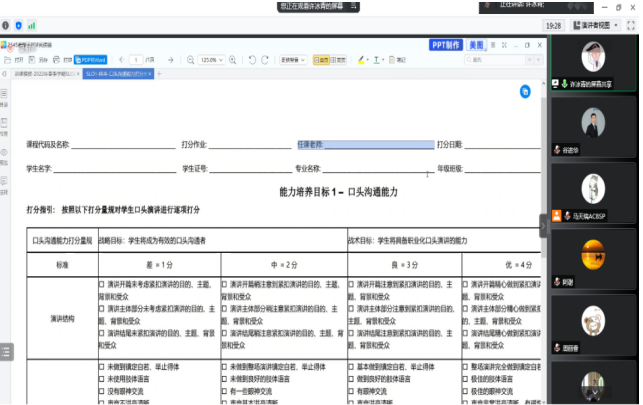The image size is (643, 405).
Task: Go to next page with right arrow
Action: (x=171, y=60)
